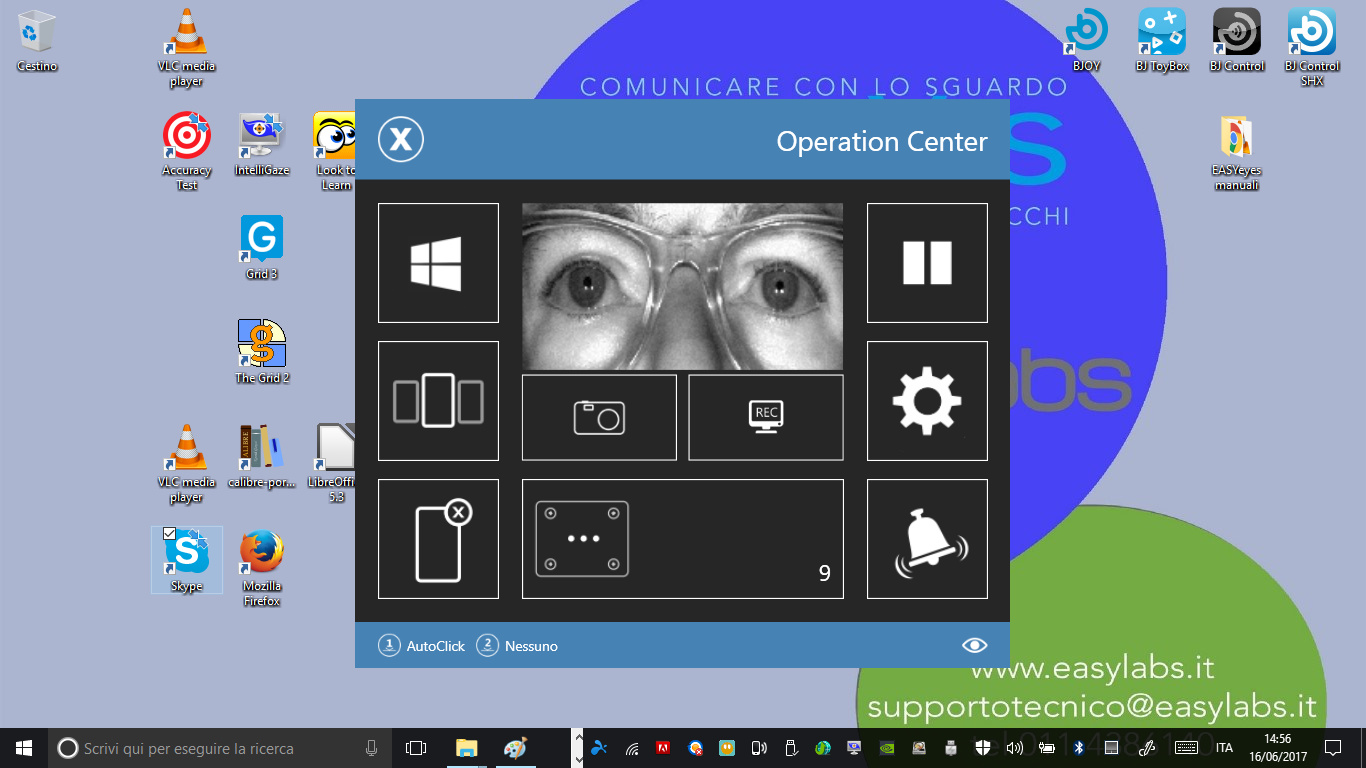Select the BJ Control desktop shortcut

click(1237, 41)
